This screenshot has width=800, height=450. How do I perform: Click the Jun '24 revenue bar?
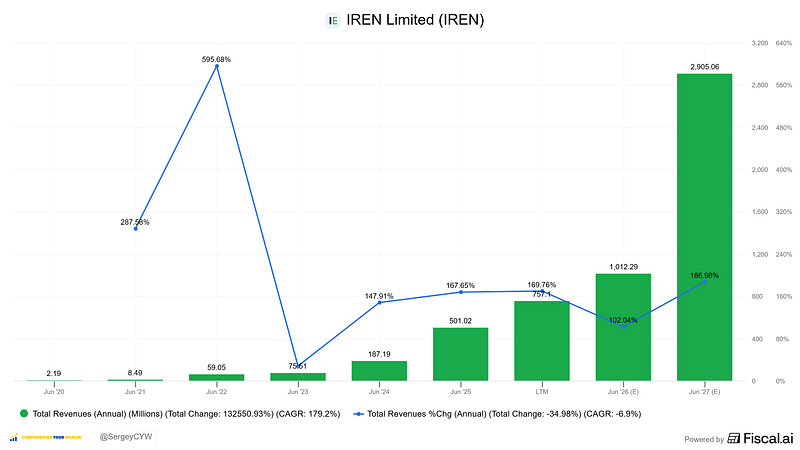[x=379, y=371]
